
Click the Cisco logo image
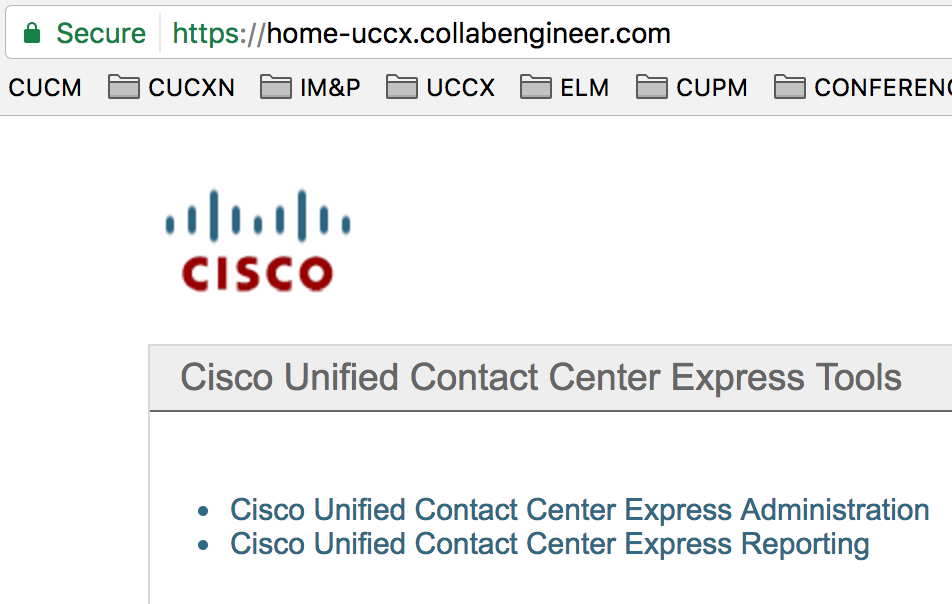257,240
